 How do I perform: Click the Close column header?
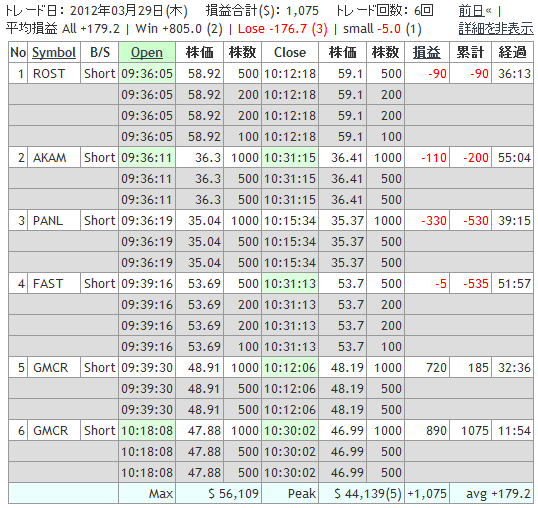pos(290,52)
